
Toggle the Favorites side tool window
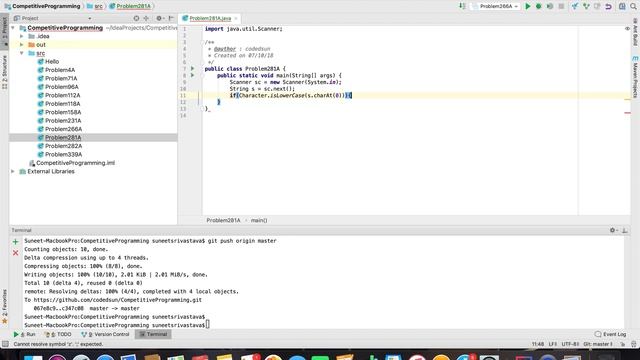4,306
